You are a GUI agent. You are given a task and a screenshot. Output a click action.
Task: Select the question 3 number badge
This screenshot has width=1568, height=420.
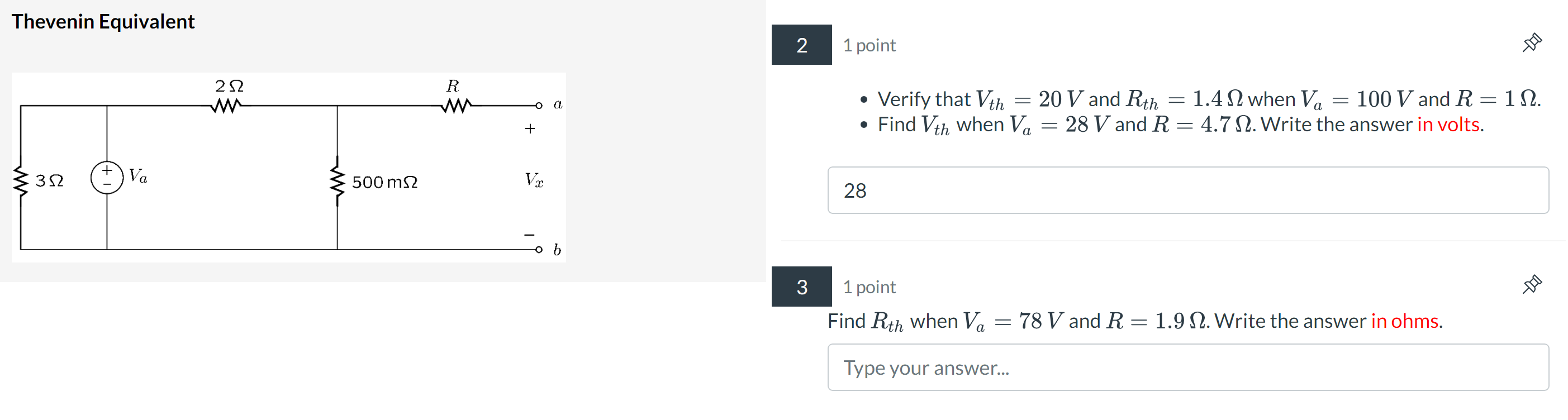(x=802, y=286)
